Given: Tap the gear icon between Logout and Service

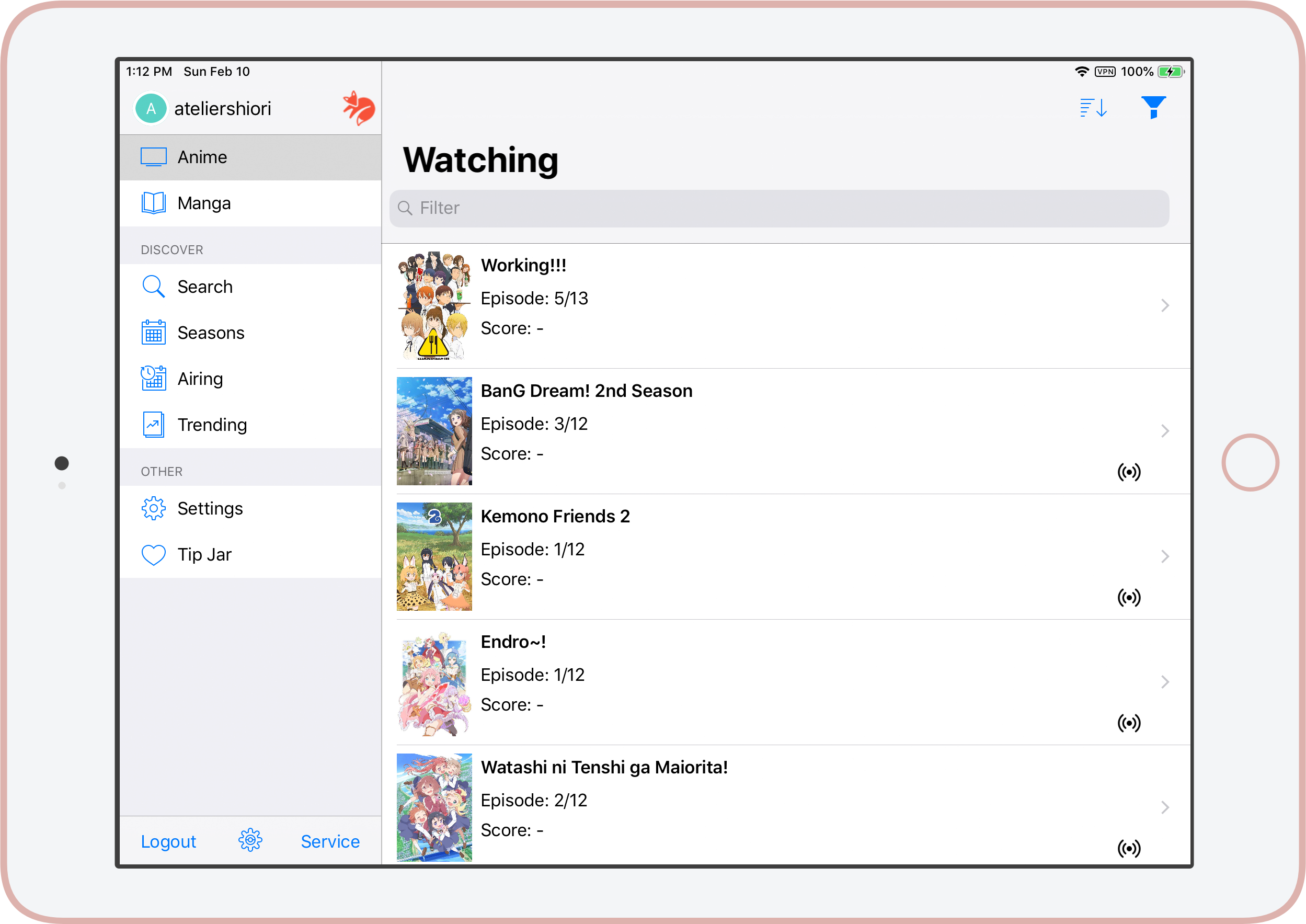Looking at the screenshot, I should pos(250,840).
